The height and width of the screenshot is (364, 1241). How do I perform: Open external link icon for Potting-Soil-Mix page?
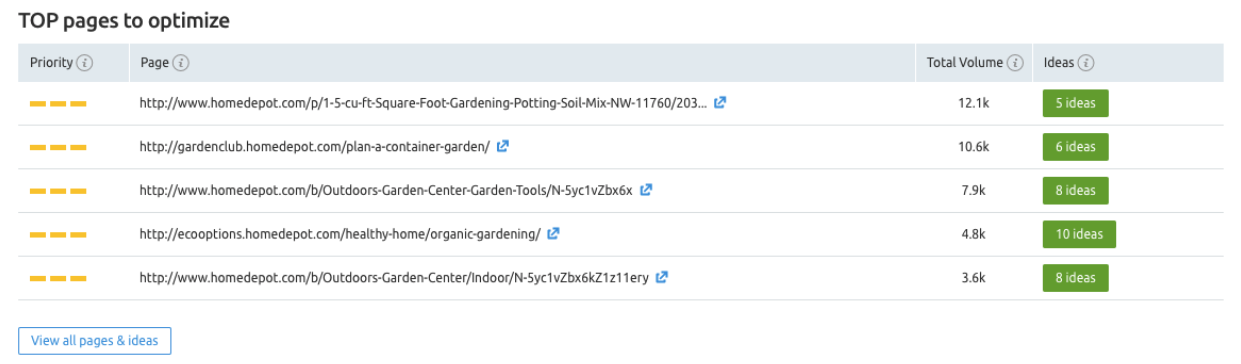[720, 102]
